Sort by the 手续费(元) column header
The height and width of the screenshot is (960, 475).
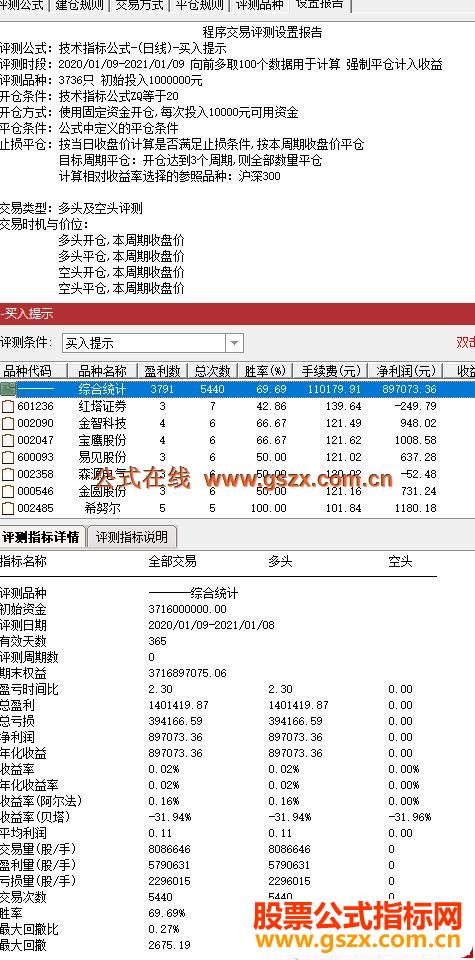coord(331,371)
